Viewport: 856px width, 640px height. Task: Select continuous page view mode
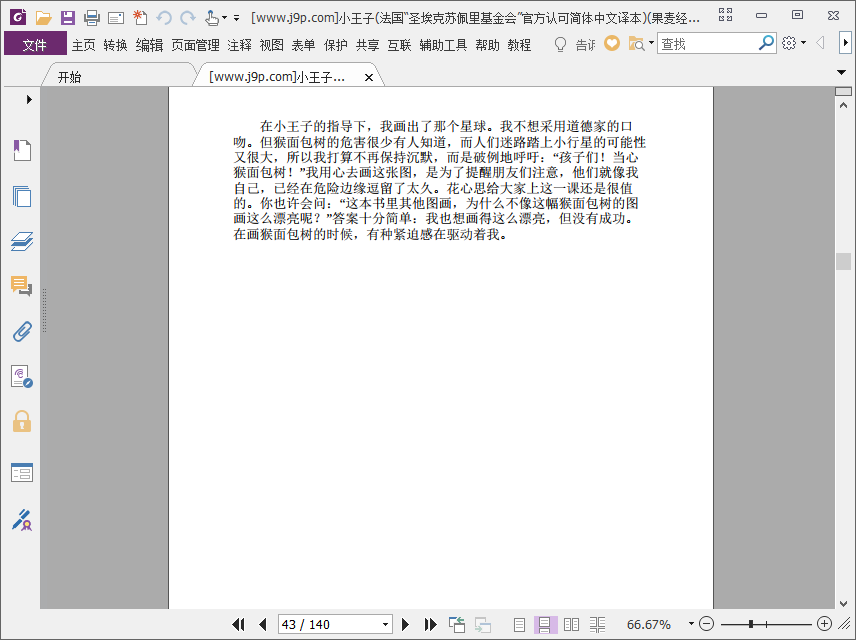point(545,624)
